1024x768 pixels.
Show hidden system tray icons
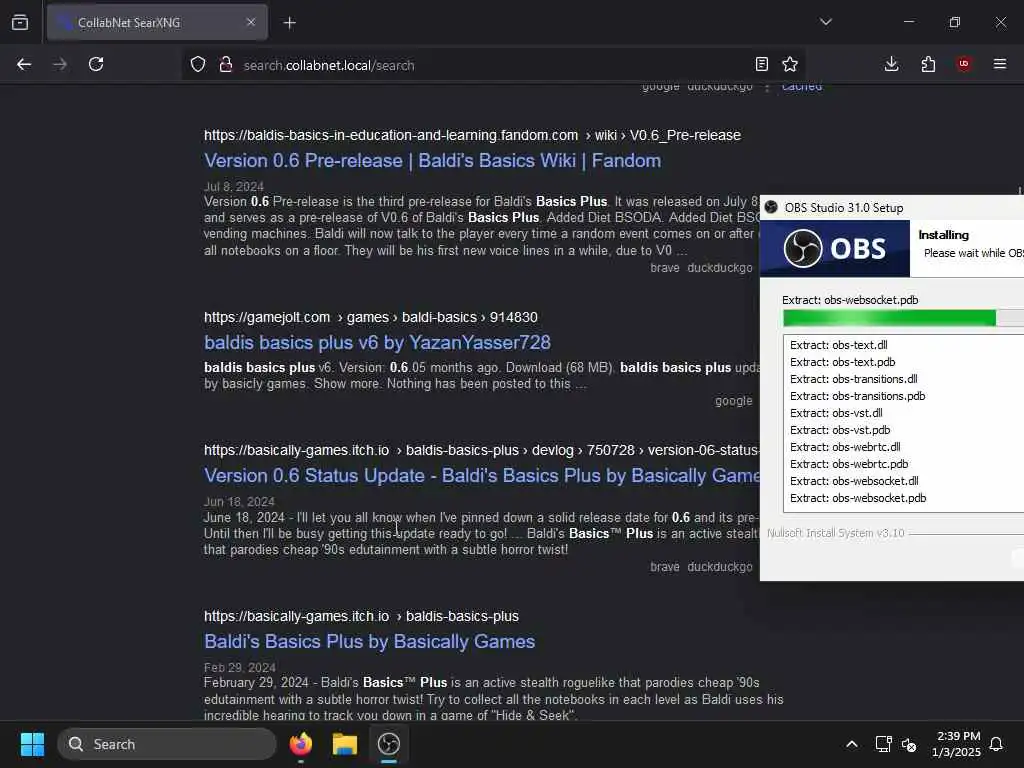852,744
